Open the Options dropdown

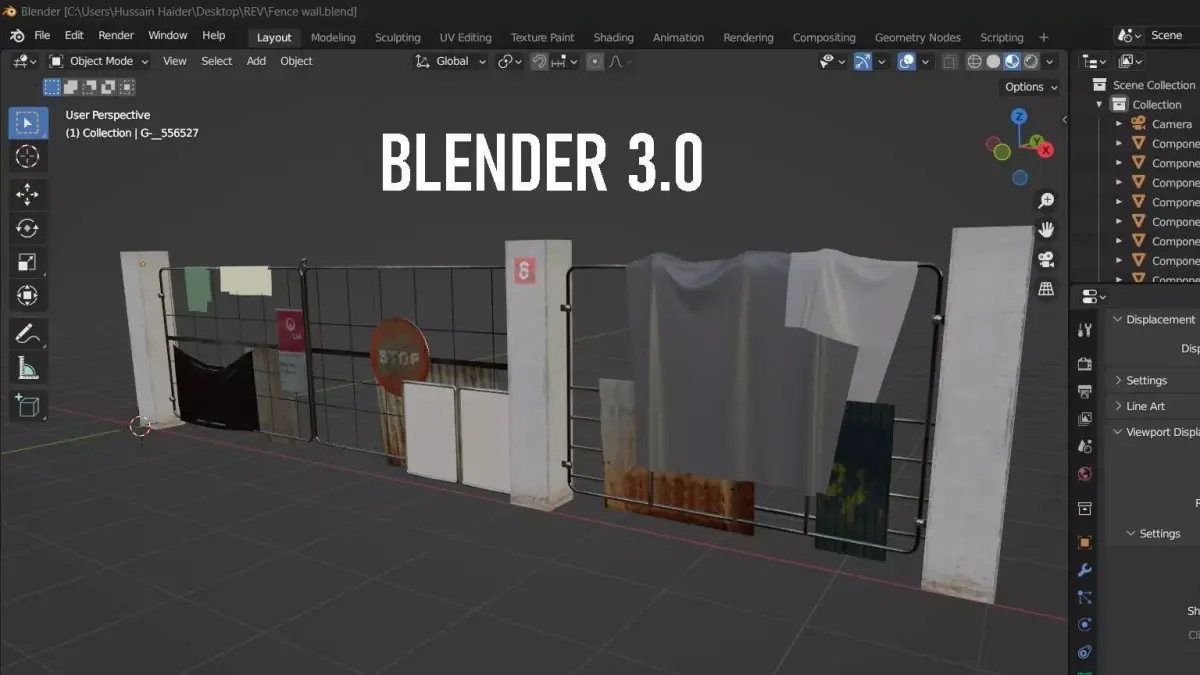click(1030, 87)
